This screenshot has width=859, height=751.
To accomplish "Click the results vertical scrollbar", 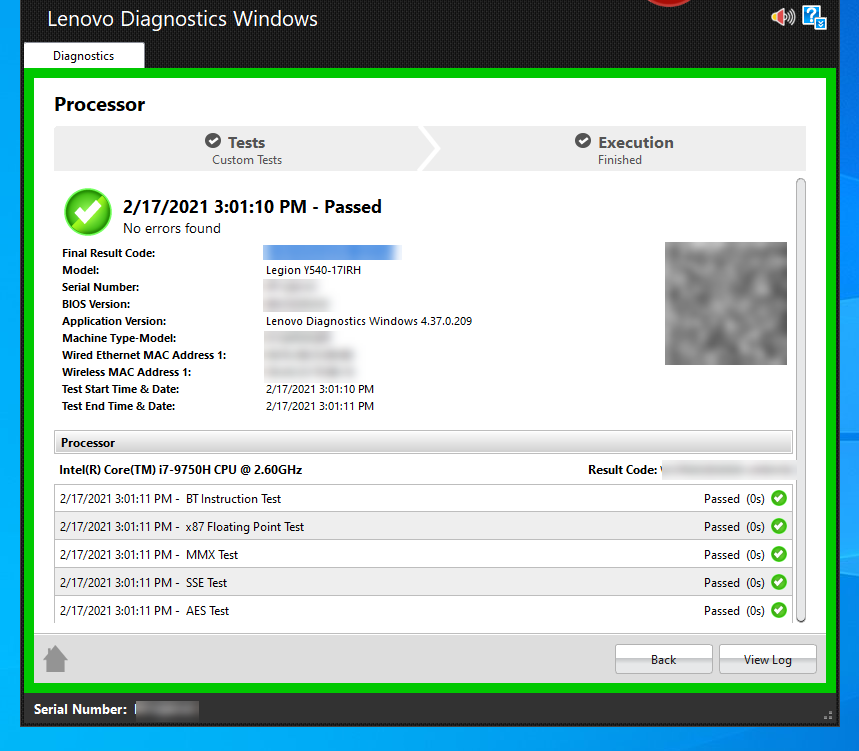I will pyautogui.click(x=800, y=400).
